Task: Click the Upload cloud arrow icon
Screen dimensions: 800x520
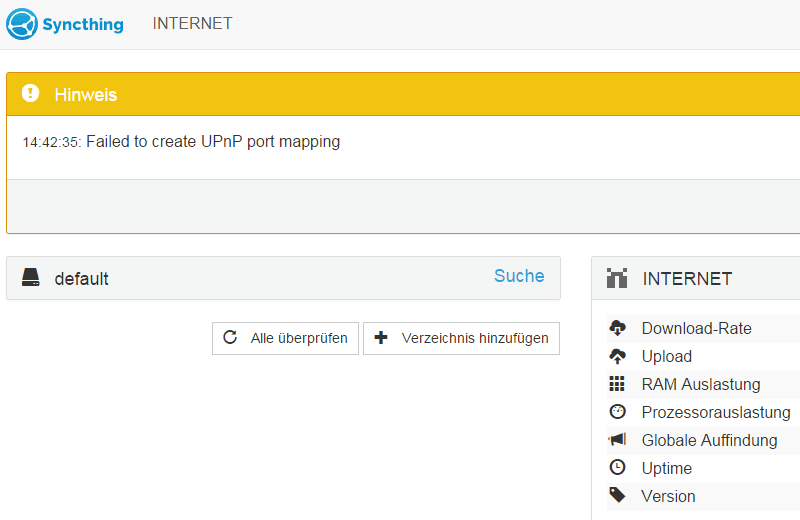Action: [617, 356]
